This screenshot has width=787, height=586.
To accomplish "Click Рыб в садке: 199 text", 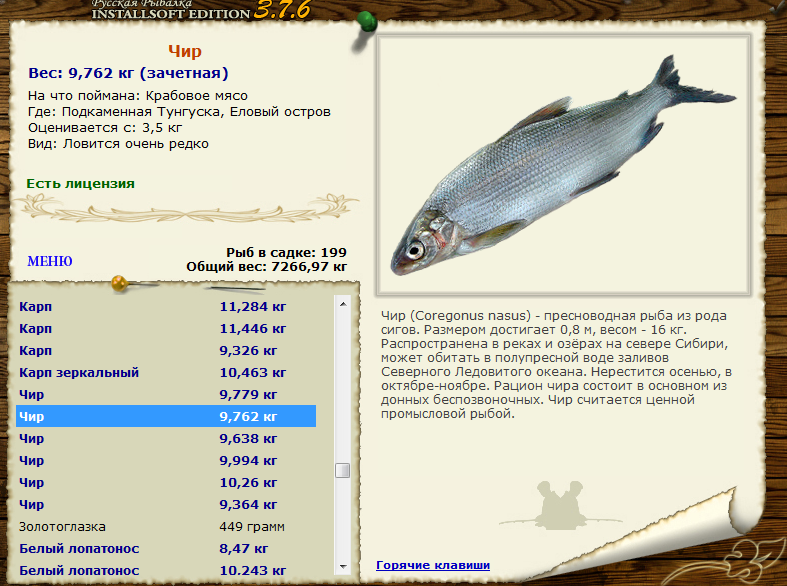I will point(286,252).
